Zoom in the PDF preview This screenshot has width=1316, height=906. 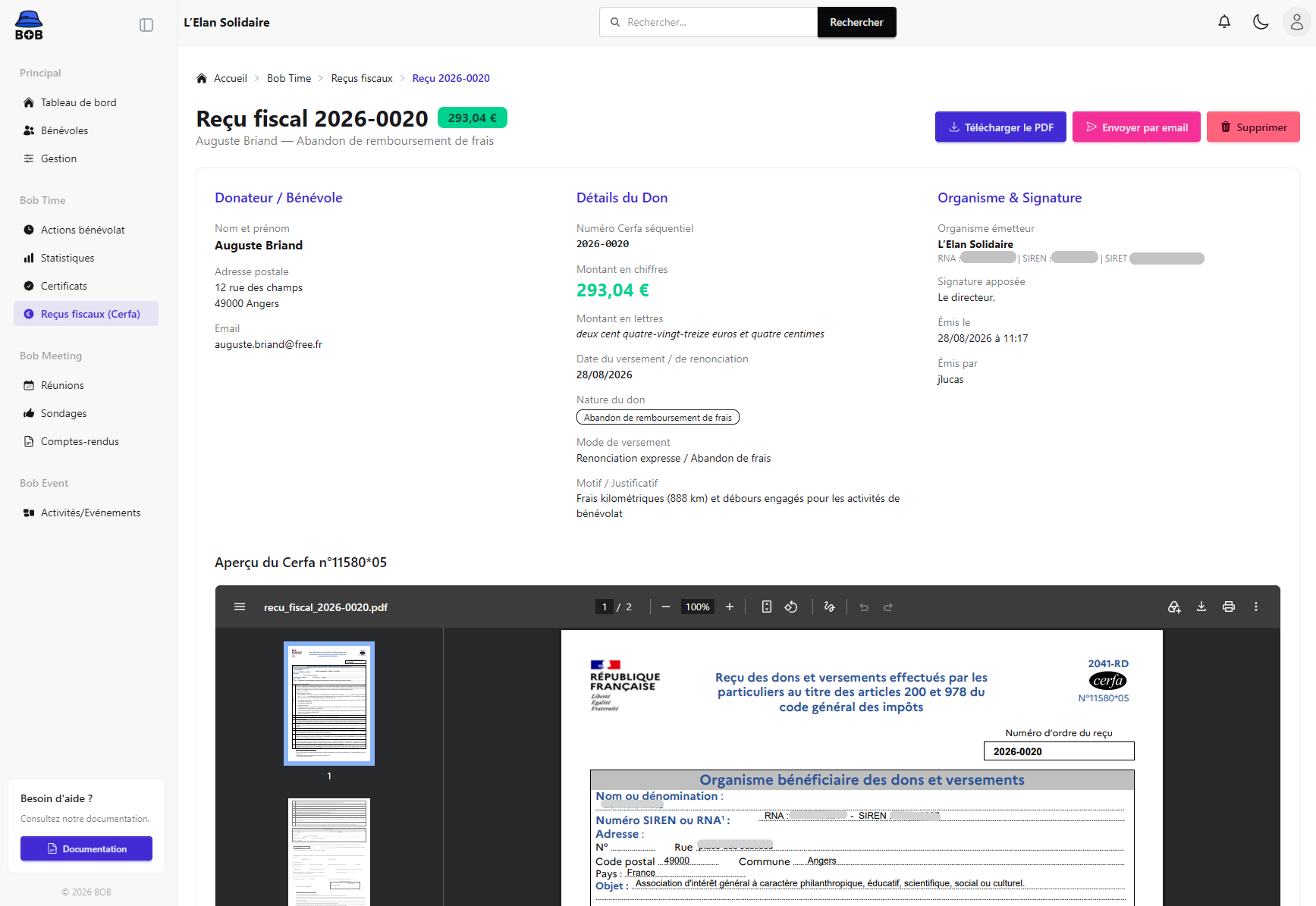[730, 607]
